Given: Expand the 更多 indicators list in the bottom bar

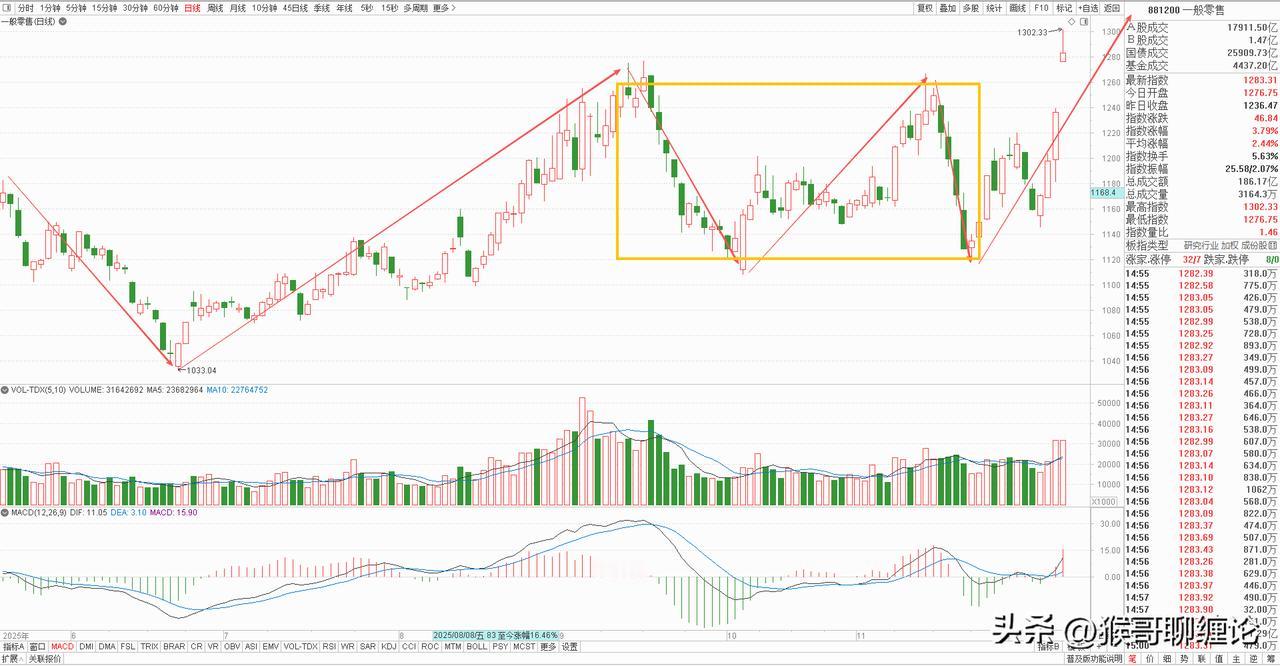Looking at the screenshot, I should coord(547,646).
